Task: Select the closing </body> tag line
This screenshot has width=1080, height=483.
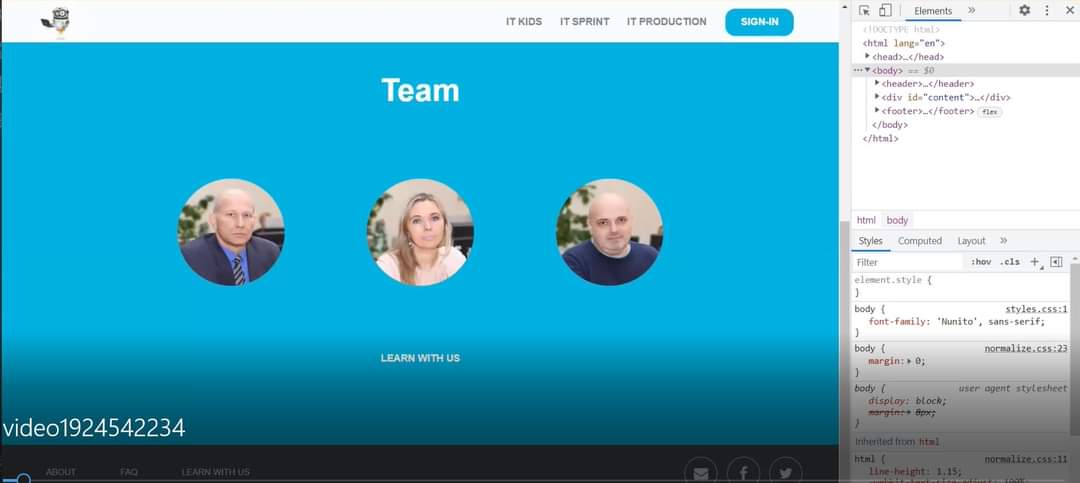Action: tap(890, 125)
